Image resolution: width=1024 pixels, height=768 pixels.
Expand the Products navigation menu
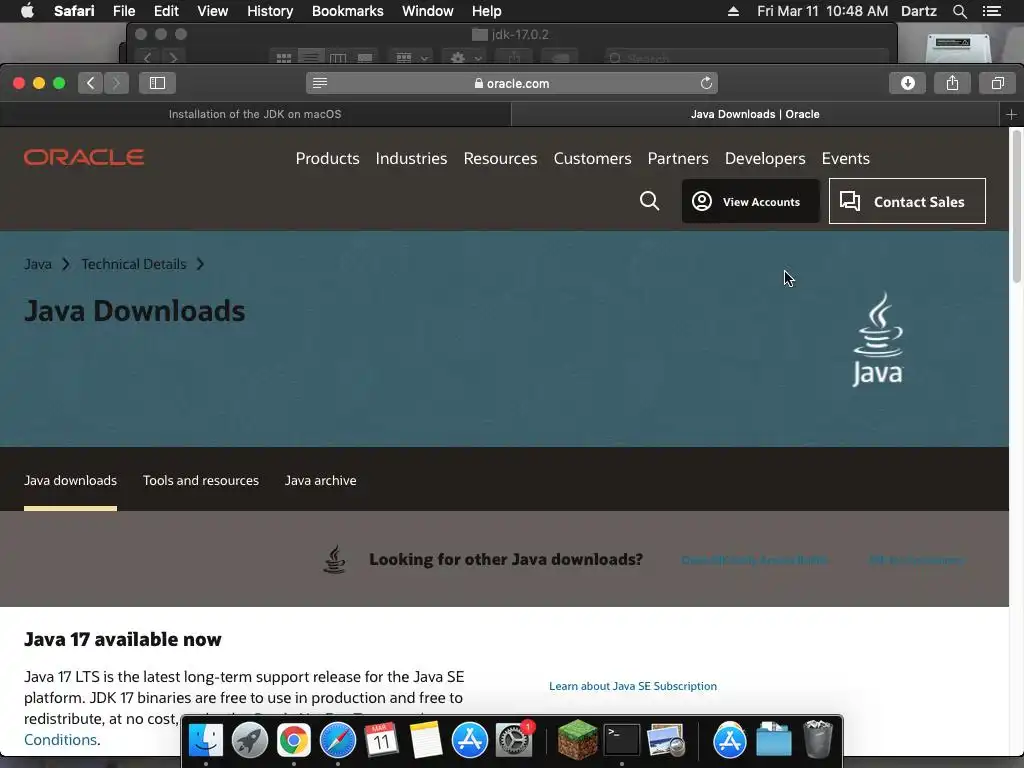[x=327, y=159]
